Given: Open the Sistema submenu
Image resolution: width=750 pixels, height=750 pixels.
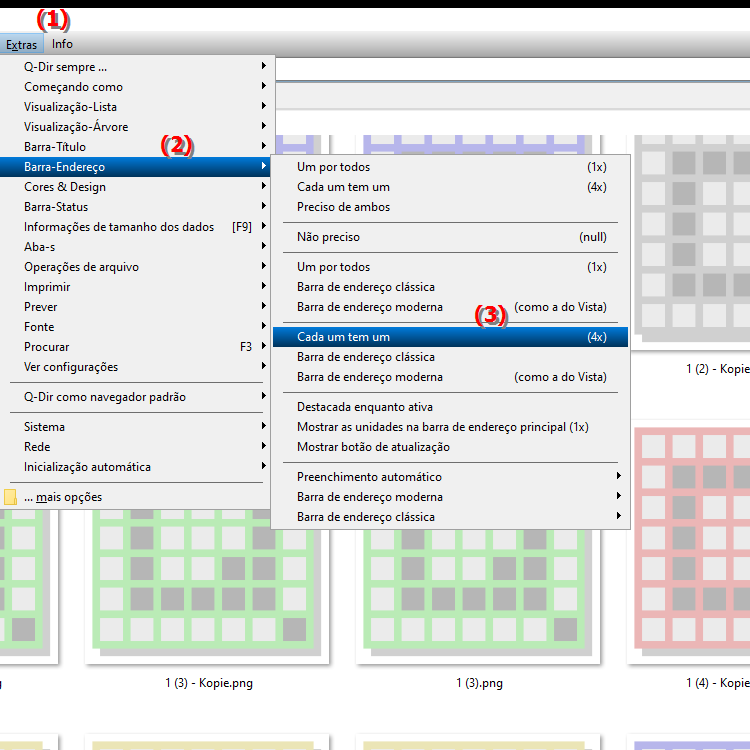Looking at the screenshot, I should point(137,427).
